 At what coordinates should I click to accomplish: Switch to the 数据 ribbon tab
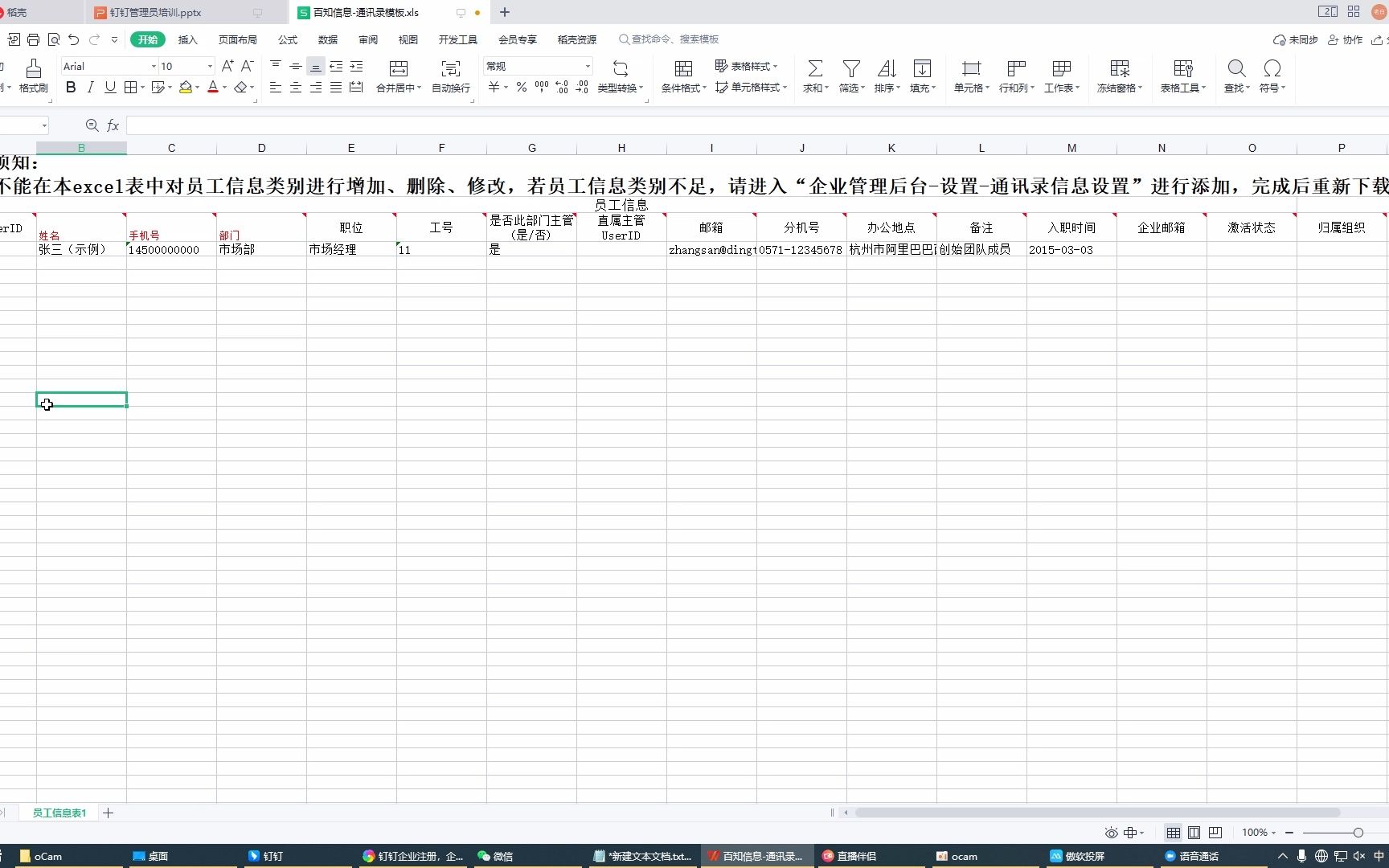tap(327, 39)
